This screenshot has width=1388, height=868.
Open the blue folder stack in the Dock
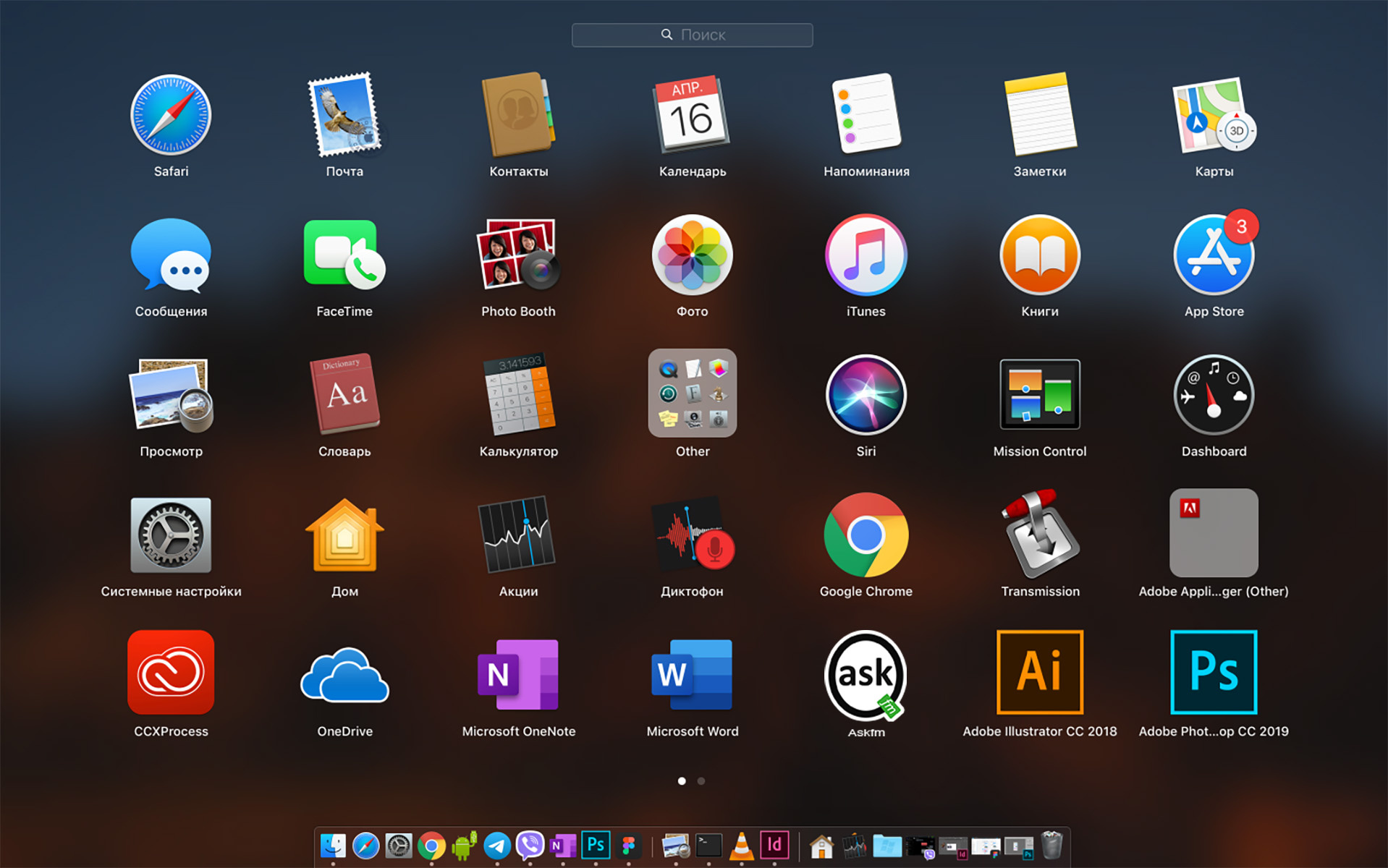(887, 846)
